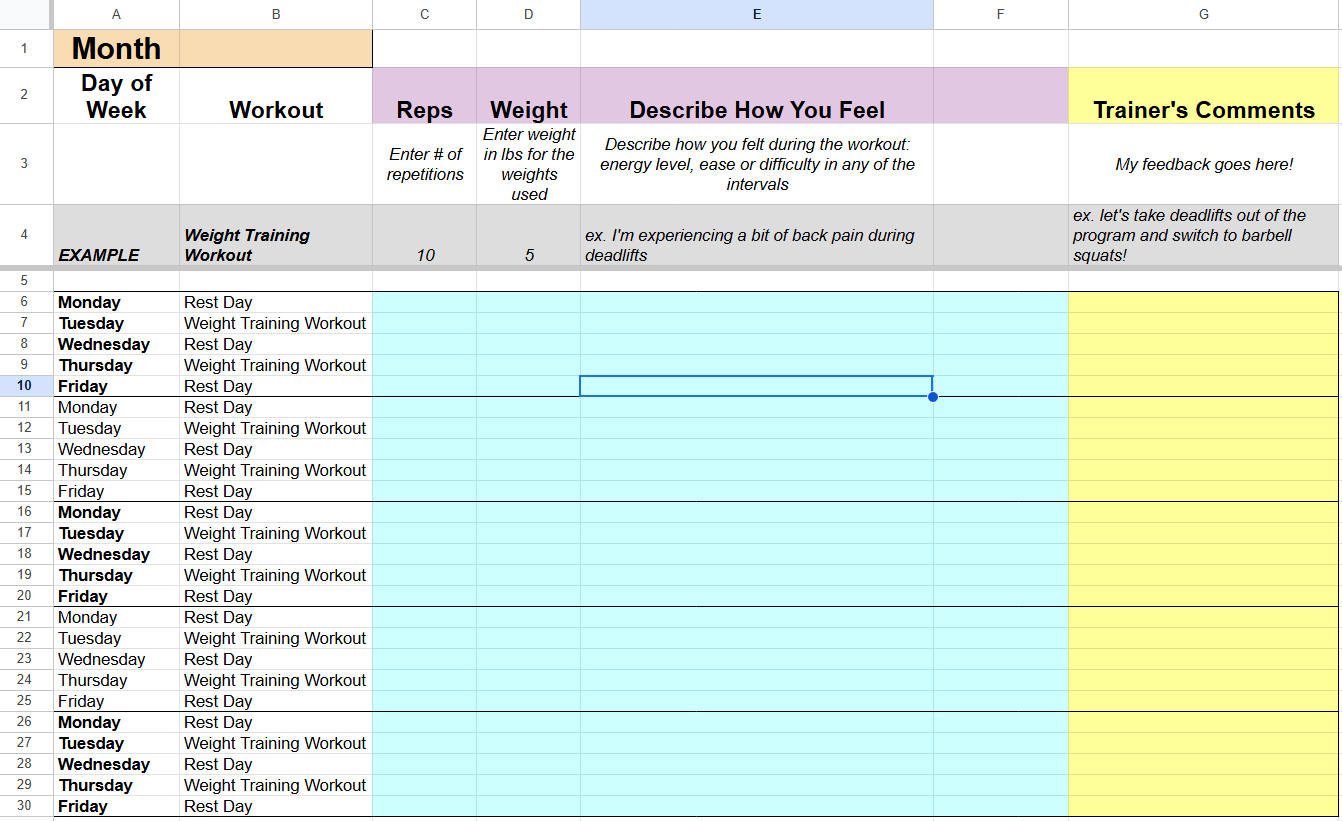Image resolution: width=1342 pixels, height=821 pixels.
Task: Click "Enter # of repetitions" instruction cell
Action: click(x=425, y=164)
